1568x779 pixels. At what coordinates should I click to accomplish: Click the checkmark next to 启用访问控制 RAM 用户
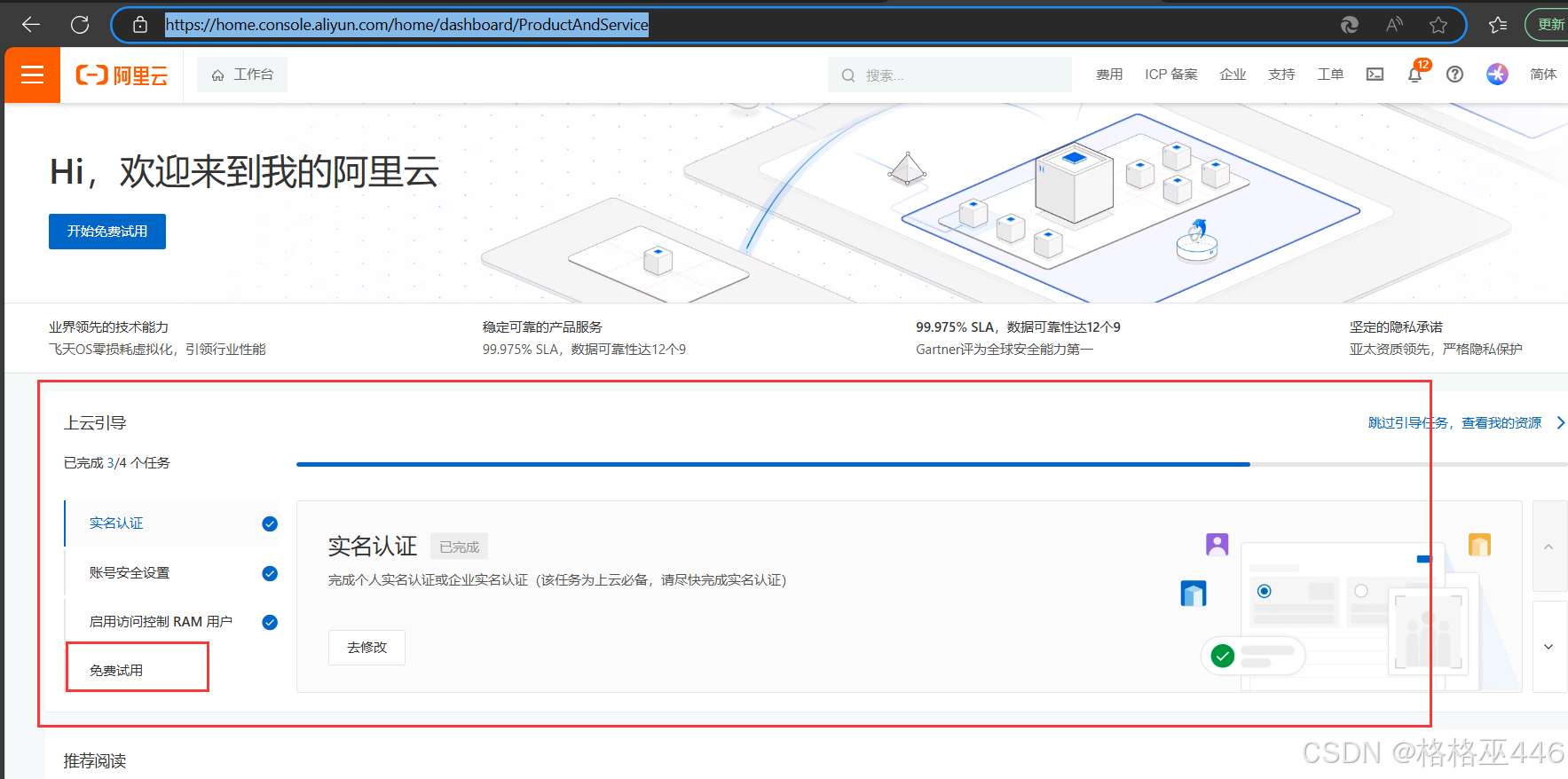pyautogui.click(x=270, y=622)
